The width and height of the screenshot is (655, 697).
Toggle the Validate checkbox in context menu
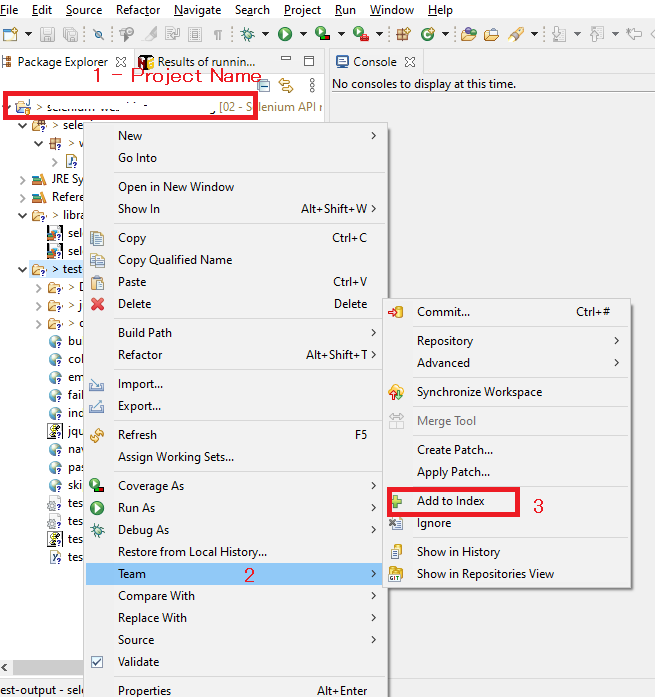[97, 662]
